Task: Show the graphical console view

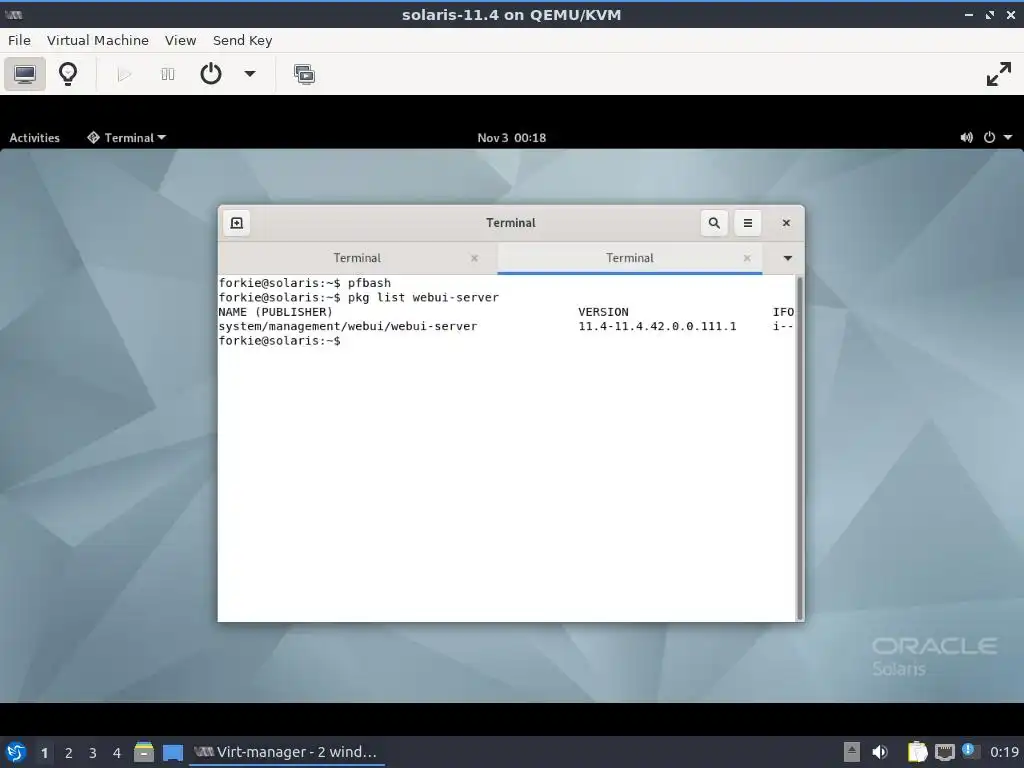Action: [25, 74]
